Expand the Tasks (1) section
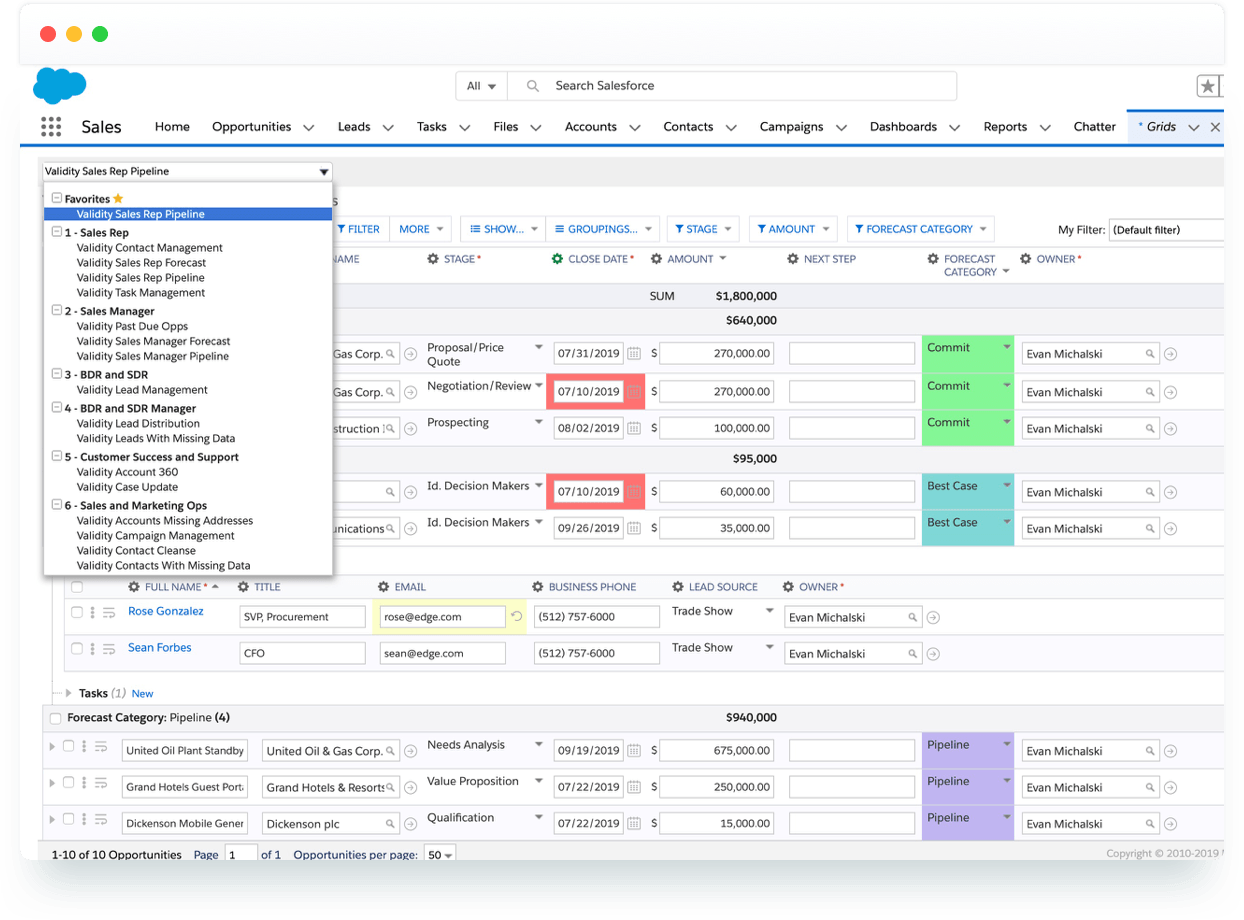Viewport: 1244px width, 920px height. [68, 693]
